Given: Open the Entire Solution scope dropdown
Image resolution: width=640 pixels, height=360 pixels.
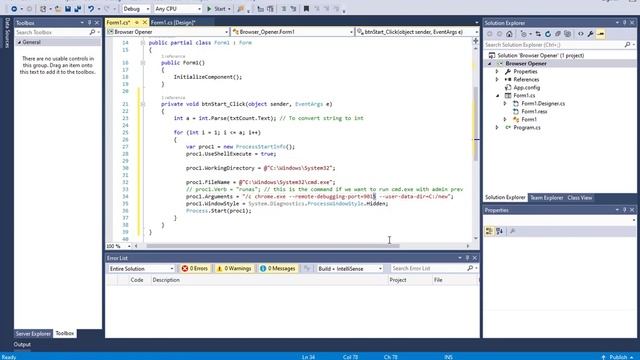Looking at the screenshot, I should (141, 269).
